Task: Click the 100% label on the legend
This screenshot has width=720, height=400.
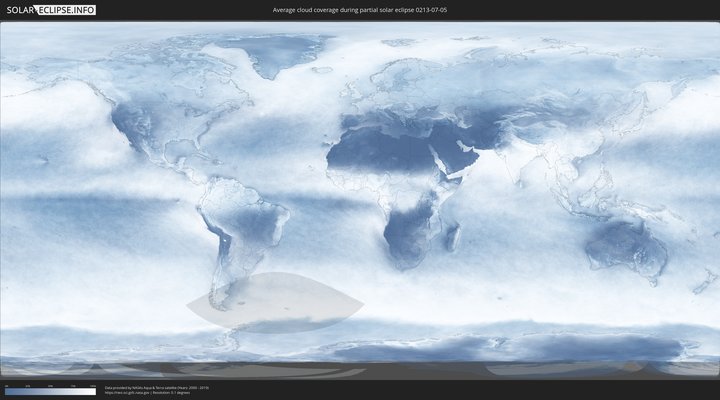Action: 93,385
